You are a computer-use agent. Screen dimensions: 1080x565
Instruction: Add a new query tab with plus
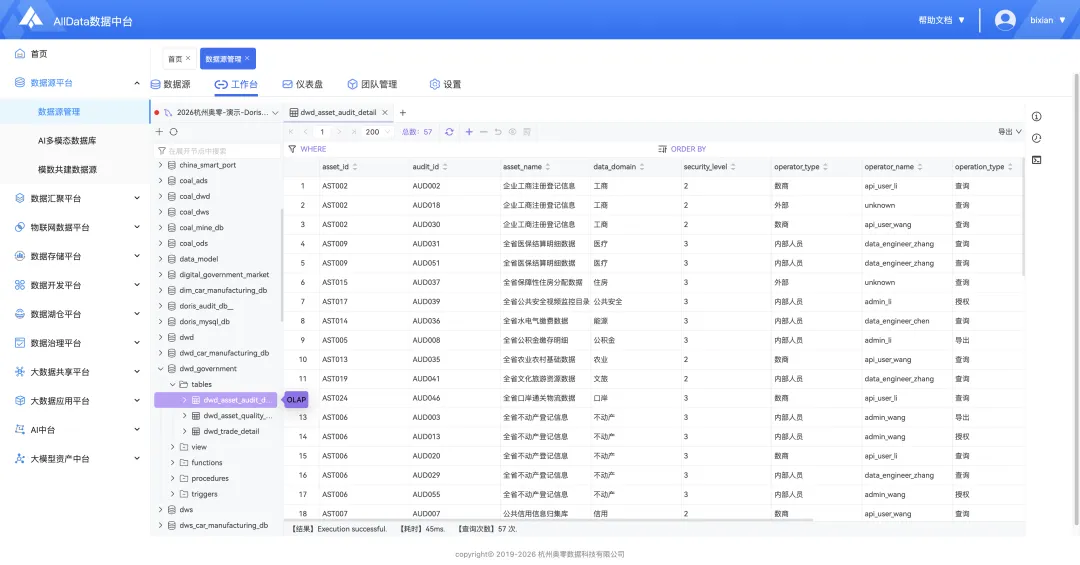coord(403,112)
